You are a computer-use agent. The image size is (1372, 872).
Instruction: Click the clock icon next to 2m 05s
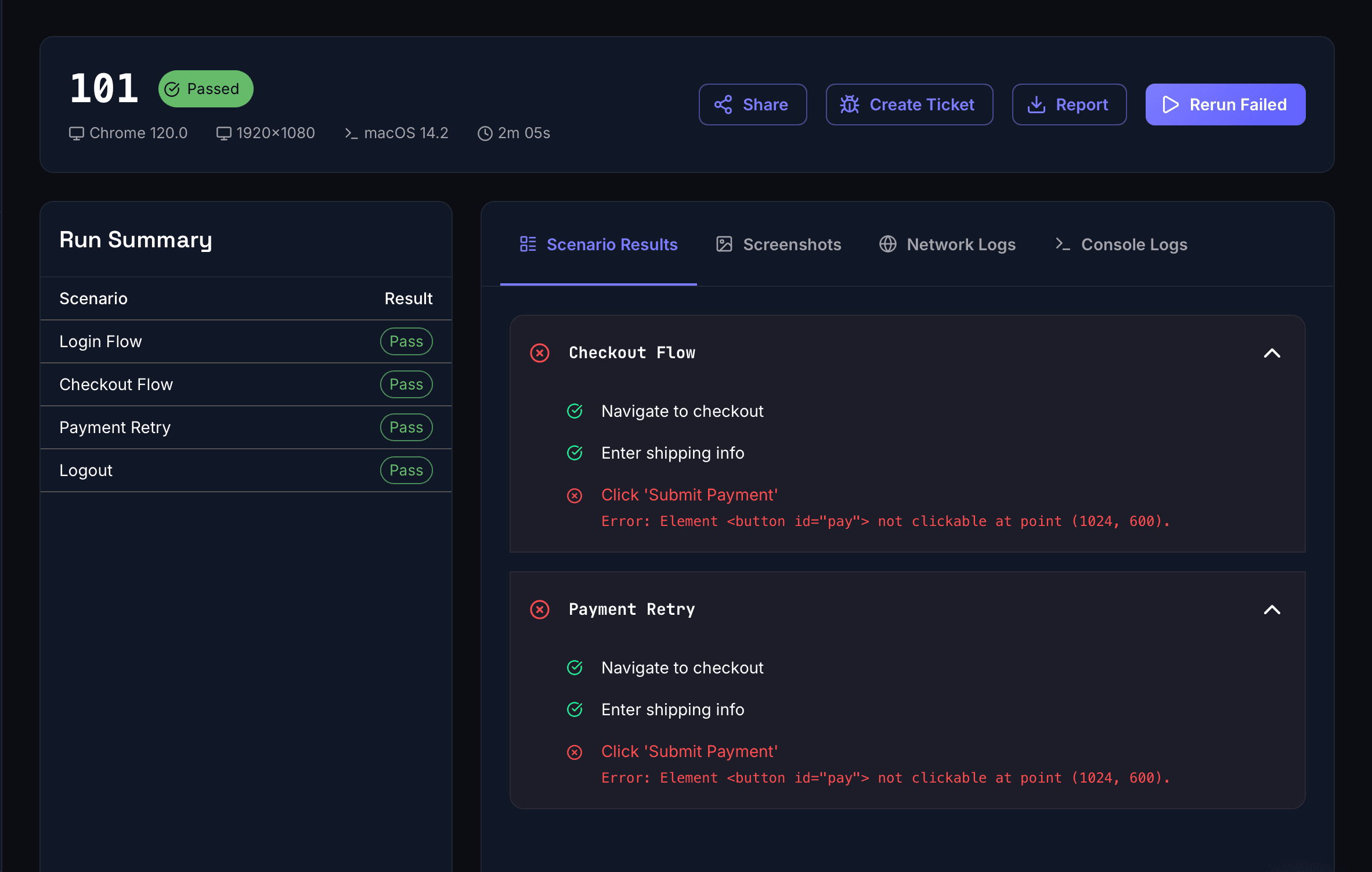click(x=485, y=134)
